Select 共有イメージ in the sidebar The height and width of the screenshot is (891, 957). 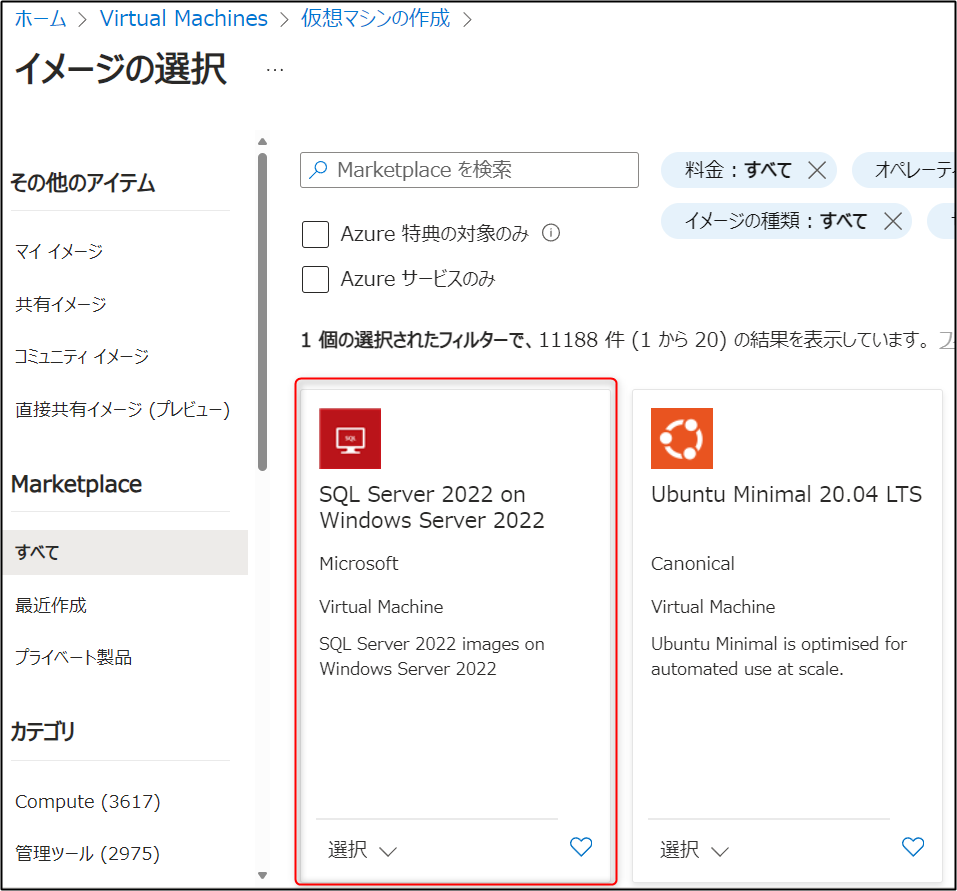61,304
